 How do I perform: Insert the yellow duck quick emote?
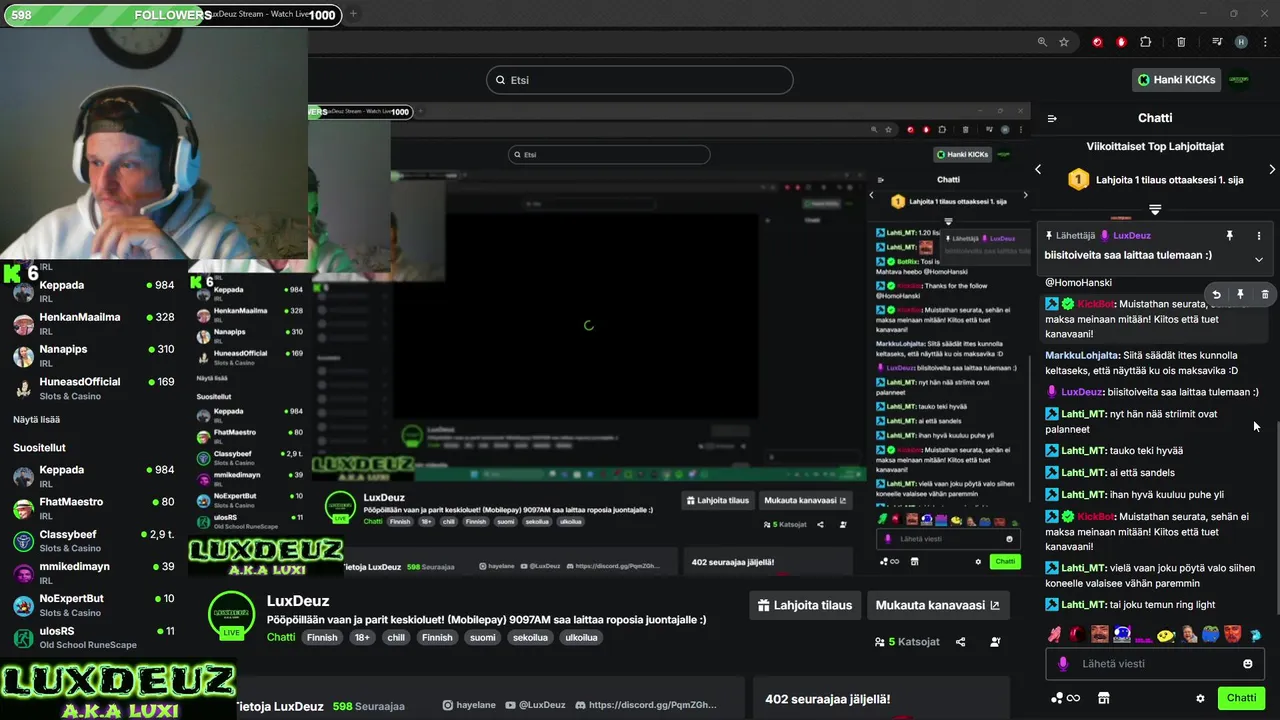click(1166, 634)
